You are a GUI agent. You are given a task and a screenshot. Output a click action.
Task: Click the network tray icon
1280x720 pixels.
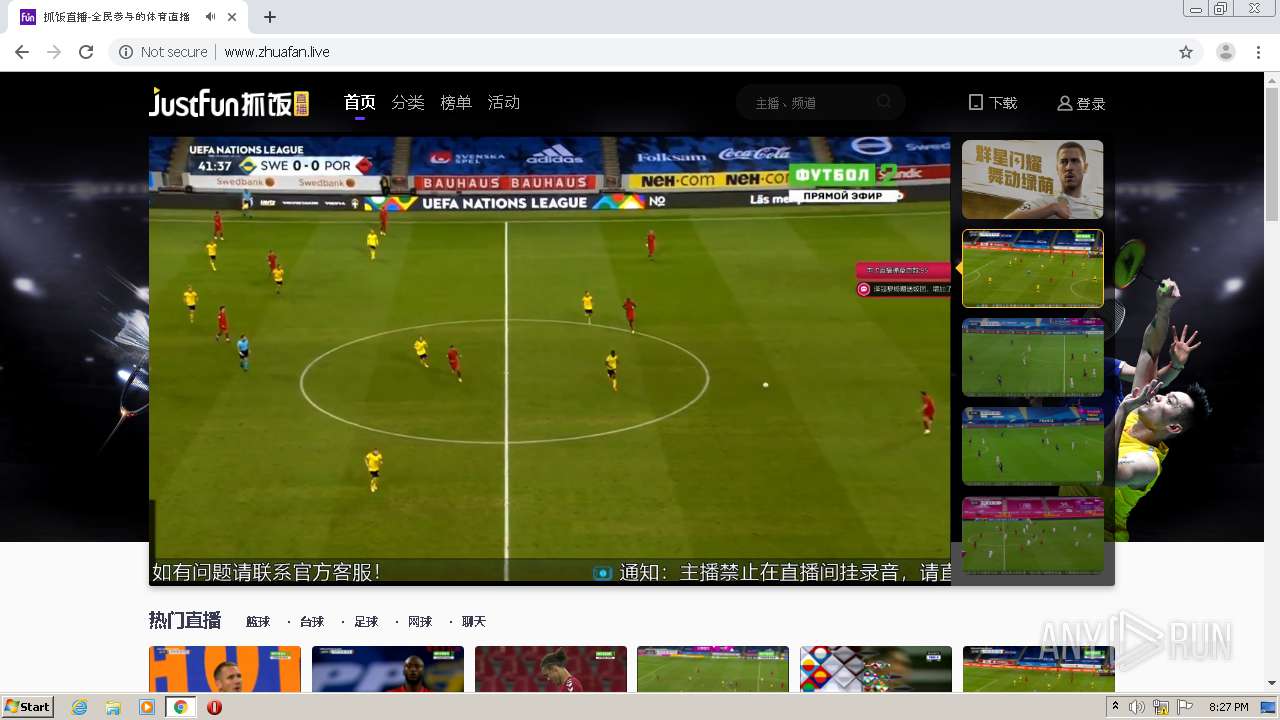[1161, 707]
